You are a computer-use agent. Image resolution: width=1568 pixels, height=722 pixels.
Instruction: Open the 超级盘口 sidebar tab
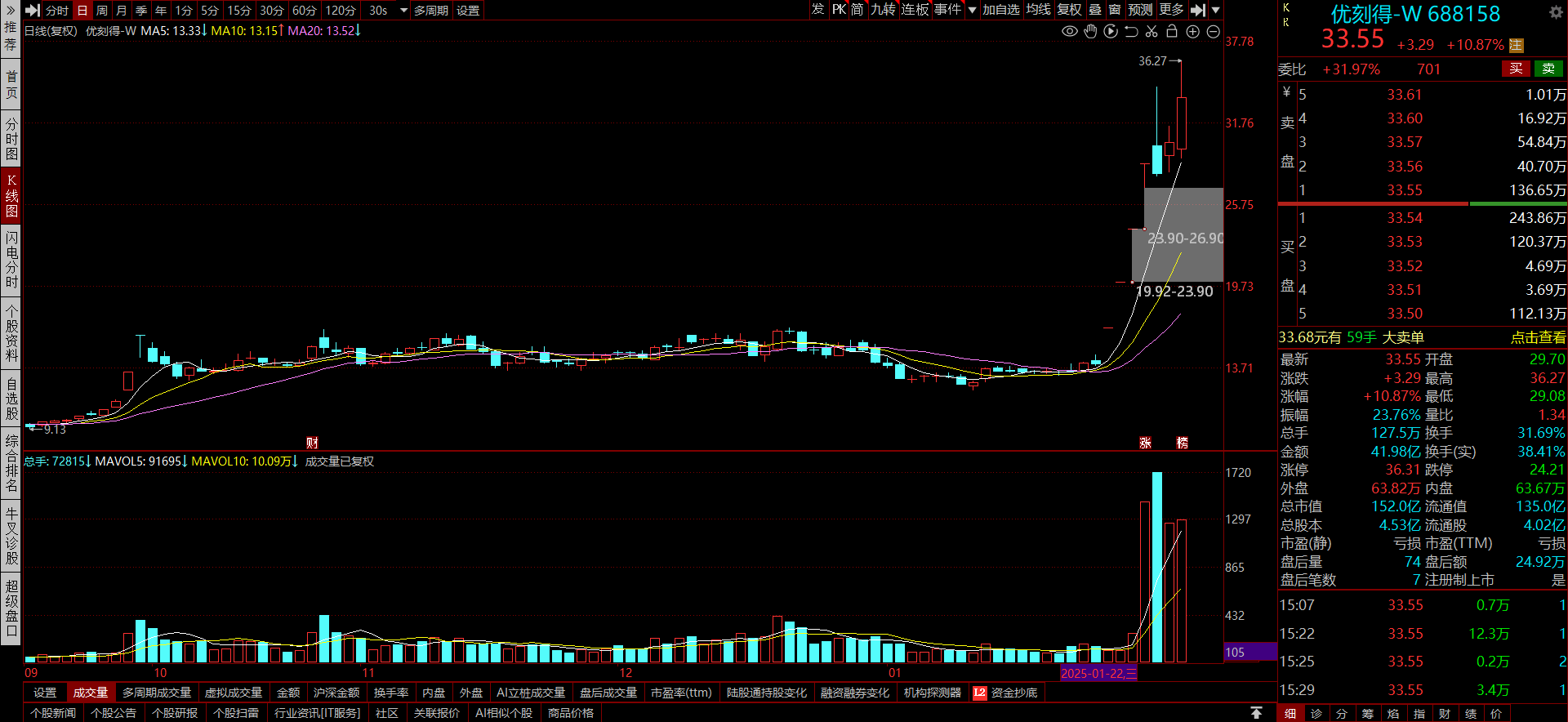pos(11,608)
